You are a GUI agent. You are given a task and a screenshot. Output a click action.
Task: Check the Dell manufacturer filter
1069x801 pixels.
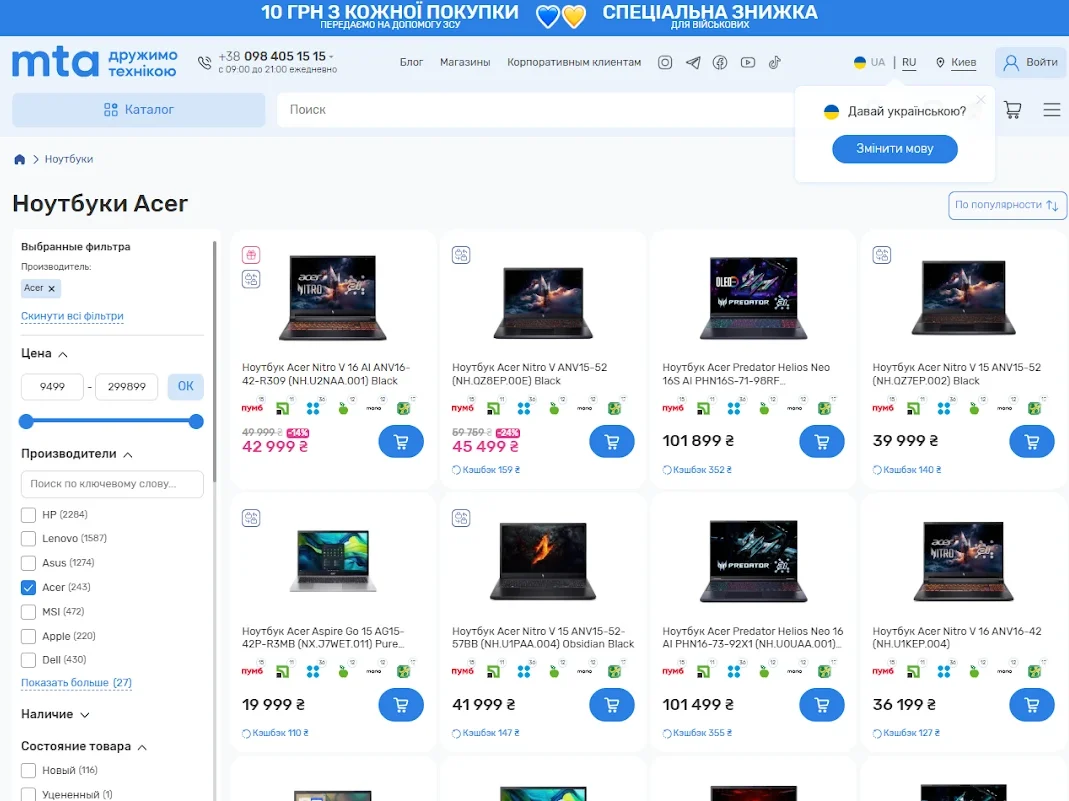point(29,660)
